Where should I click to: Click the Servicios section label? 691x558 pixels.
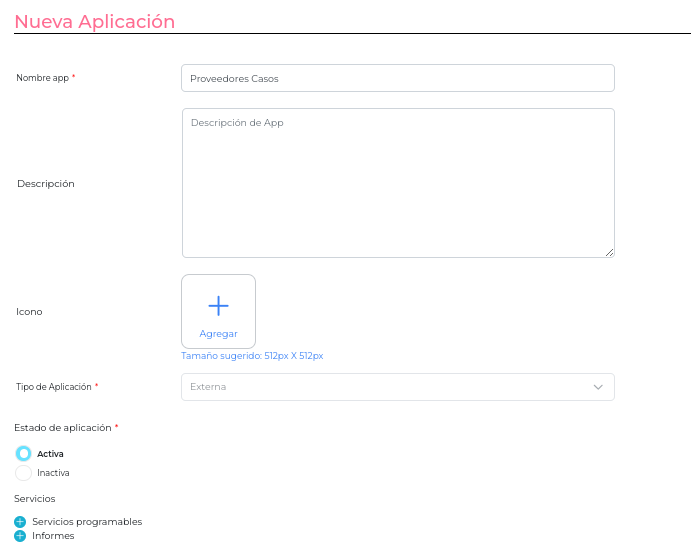point(35,498)
